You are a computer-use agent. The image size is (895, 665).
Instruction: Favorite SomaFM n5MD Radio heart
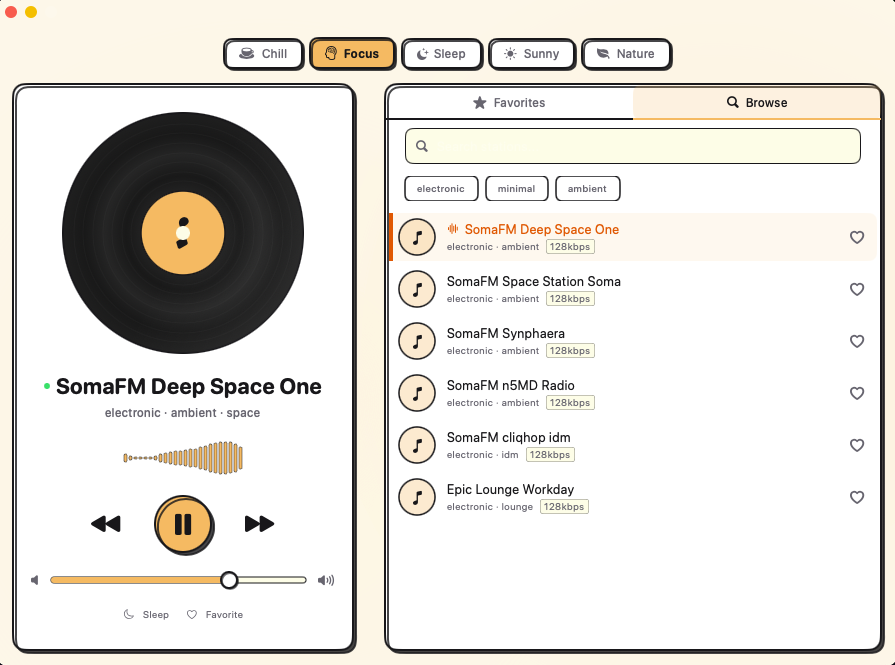click(x=857, y=393)
